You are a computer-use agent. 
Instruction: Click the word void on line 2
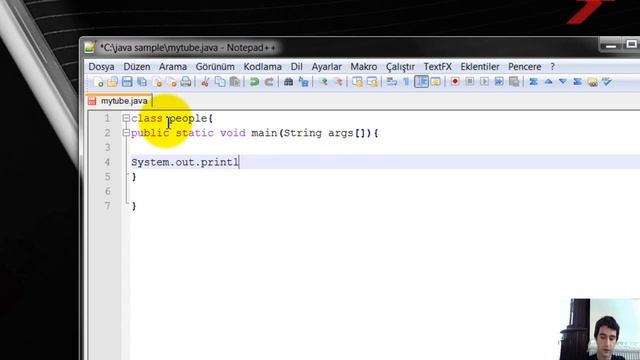pyautogui.click(x=233, y=133)
